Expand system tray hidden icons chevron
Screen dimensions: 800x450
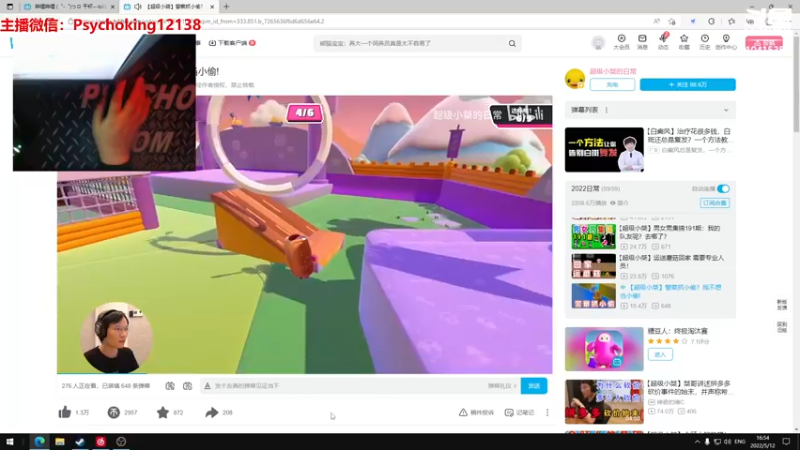click(697, 442)
